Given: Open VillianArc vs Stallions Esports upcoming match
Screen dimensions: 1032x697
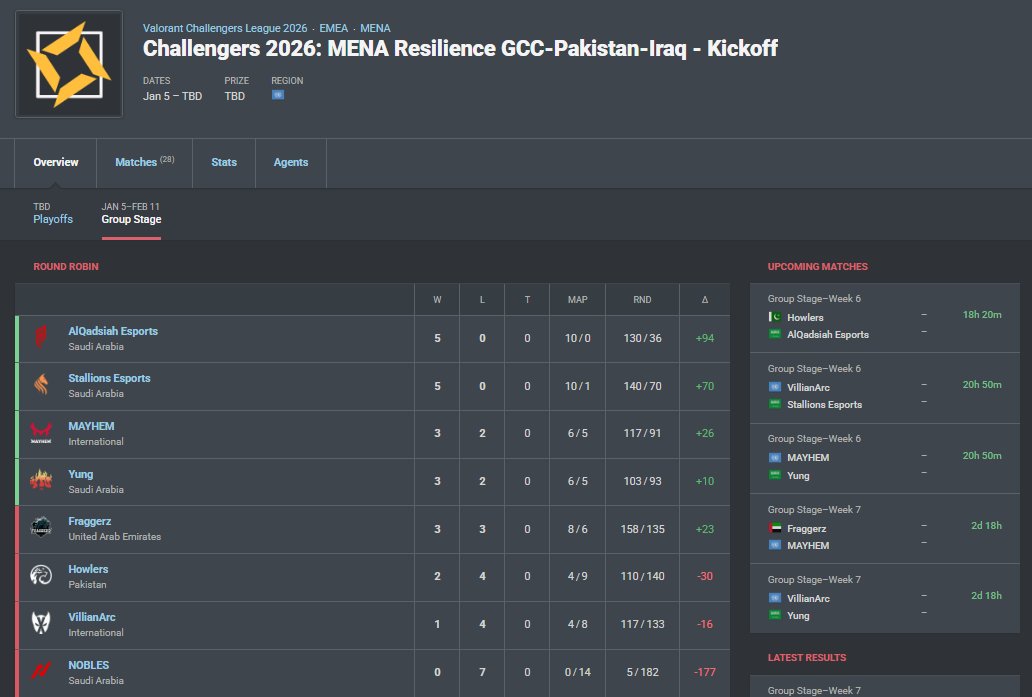Looking at the screenshot, I should coord(885,388).
